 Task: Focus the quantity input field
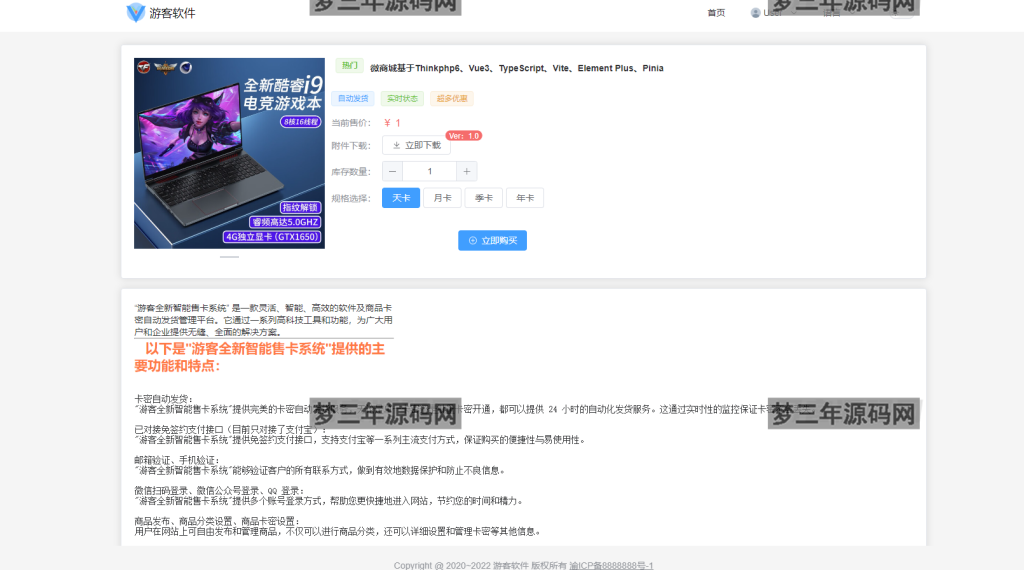point(429,172)
